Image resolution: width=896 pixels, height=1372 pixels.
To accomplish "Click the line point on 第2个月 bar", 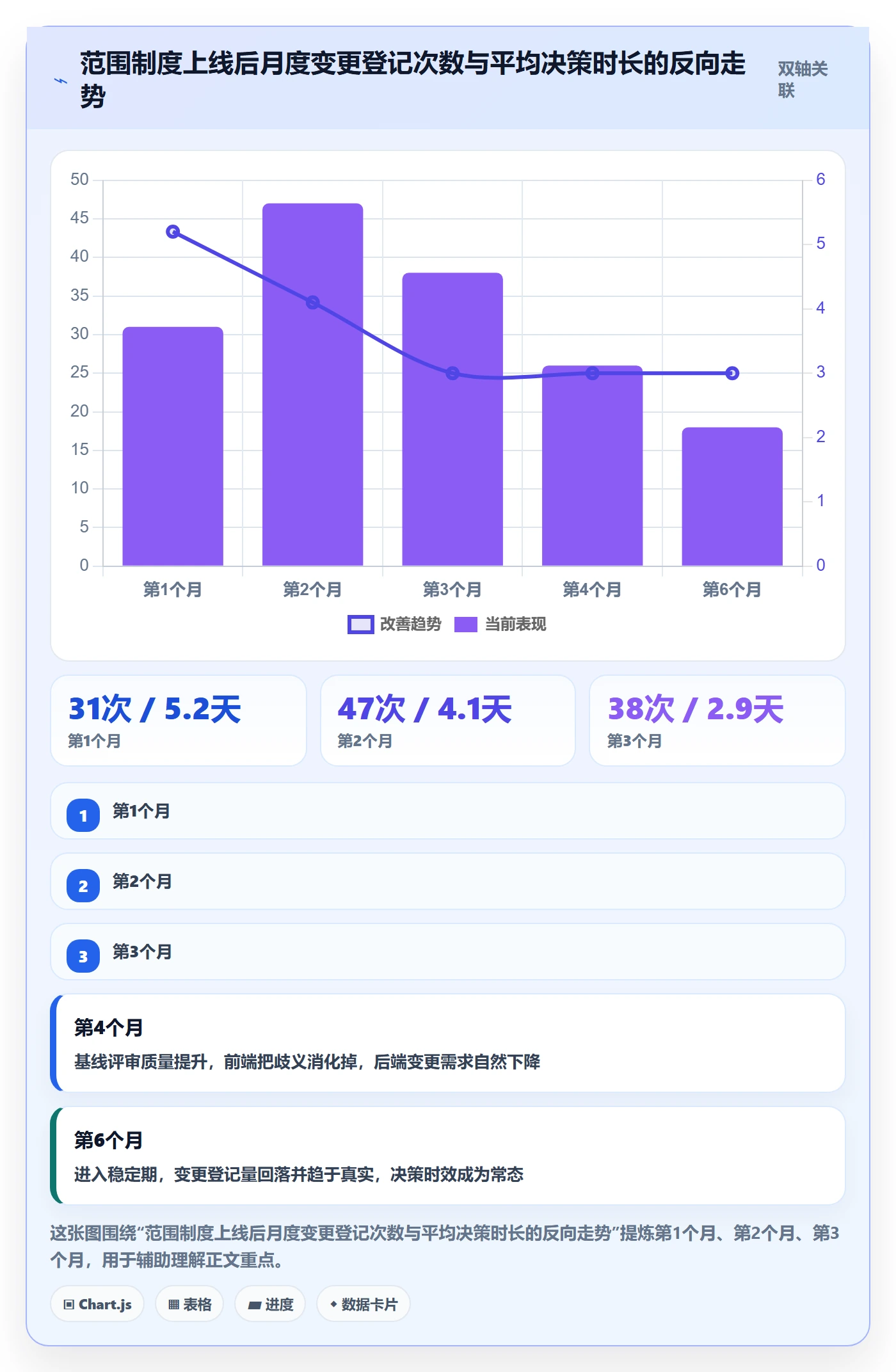I will pyautogui.click(x=313, y=302).
